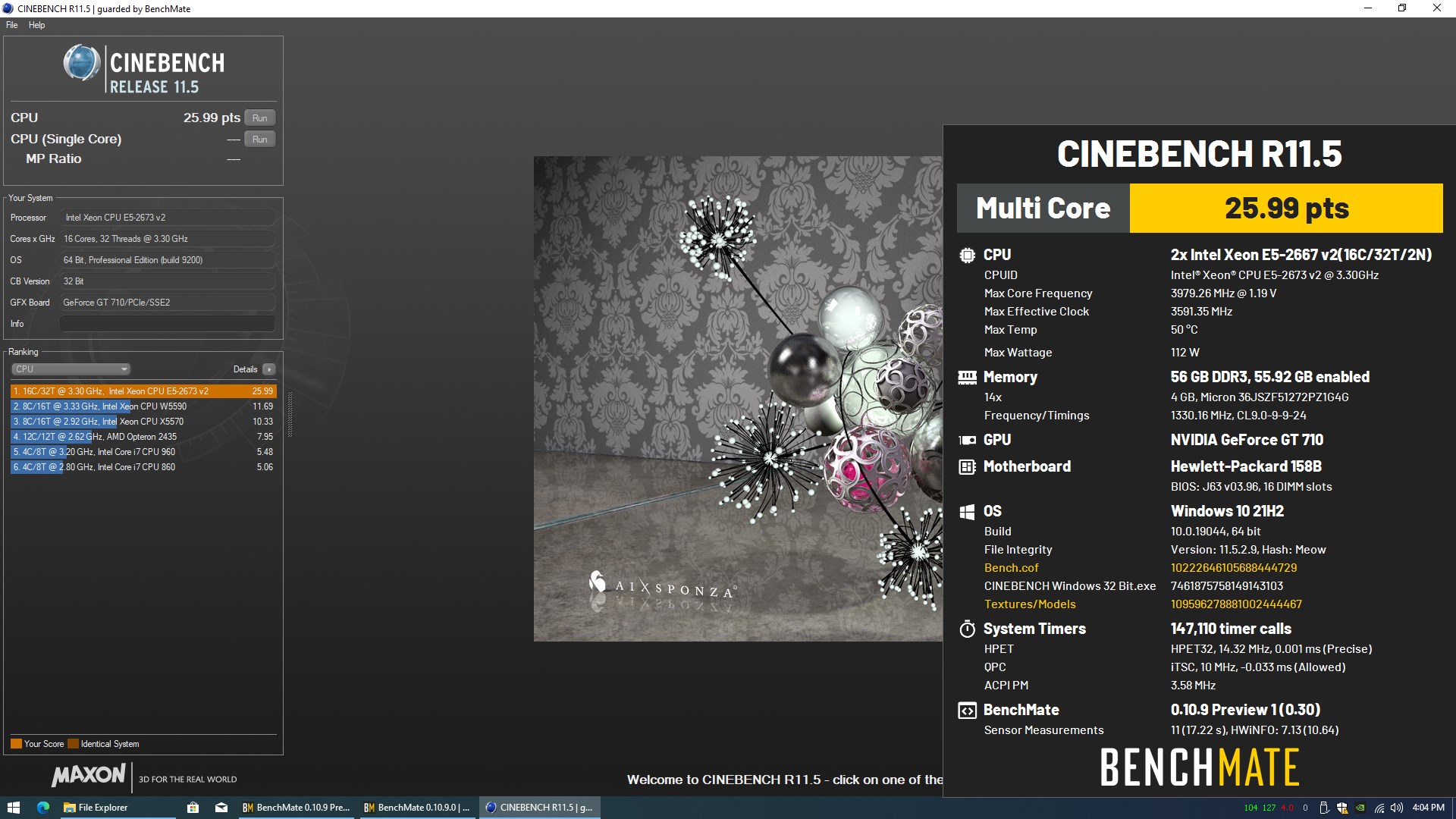Expand the ranking Details arrow

pos(269,369)
